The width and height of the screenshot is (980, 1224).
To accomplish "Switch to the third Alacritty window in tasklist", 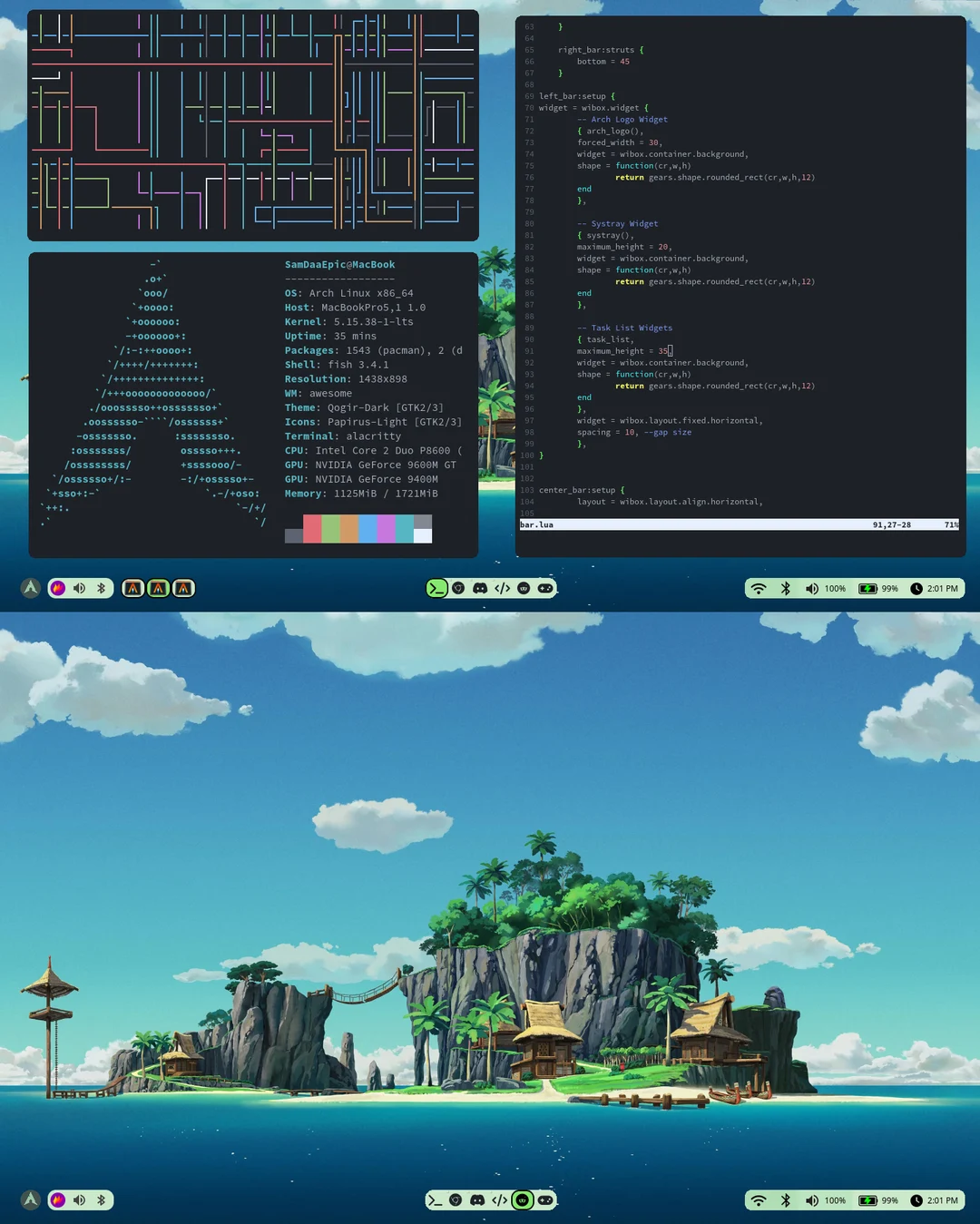I will (x=182, y=588).
